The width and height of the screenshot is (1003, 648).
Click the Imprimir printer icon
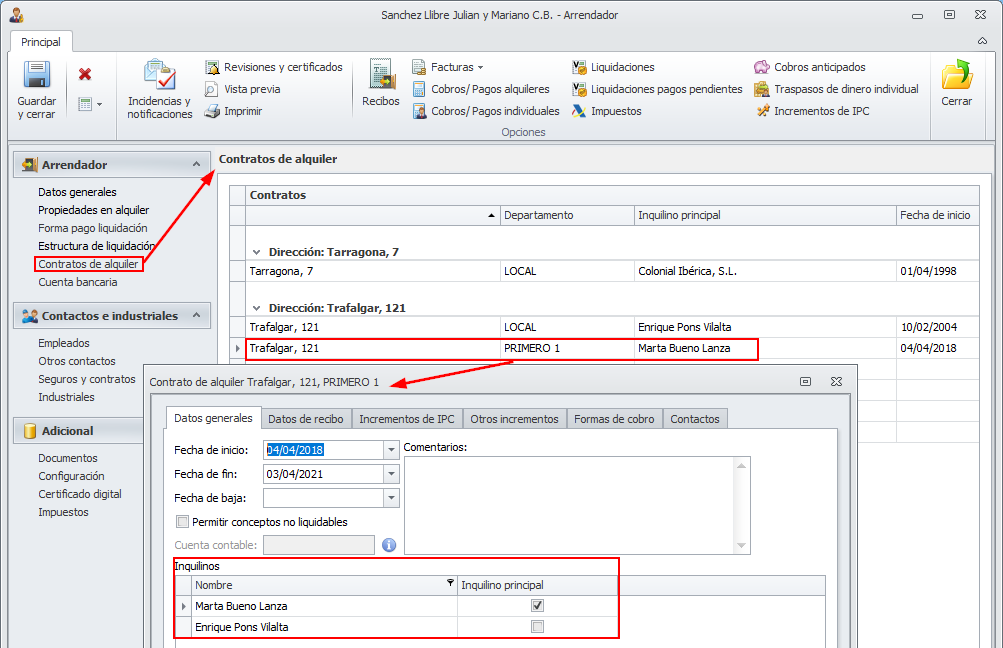pyautogui.click(x=212, y=111)
